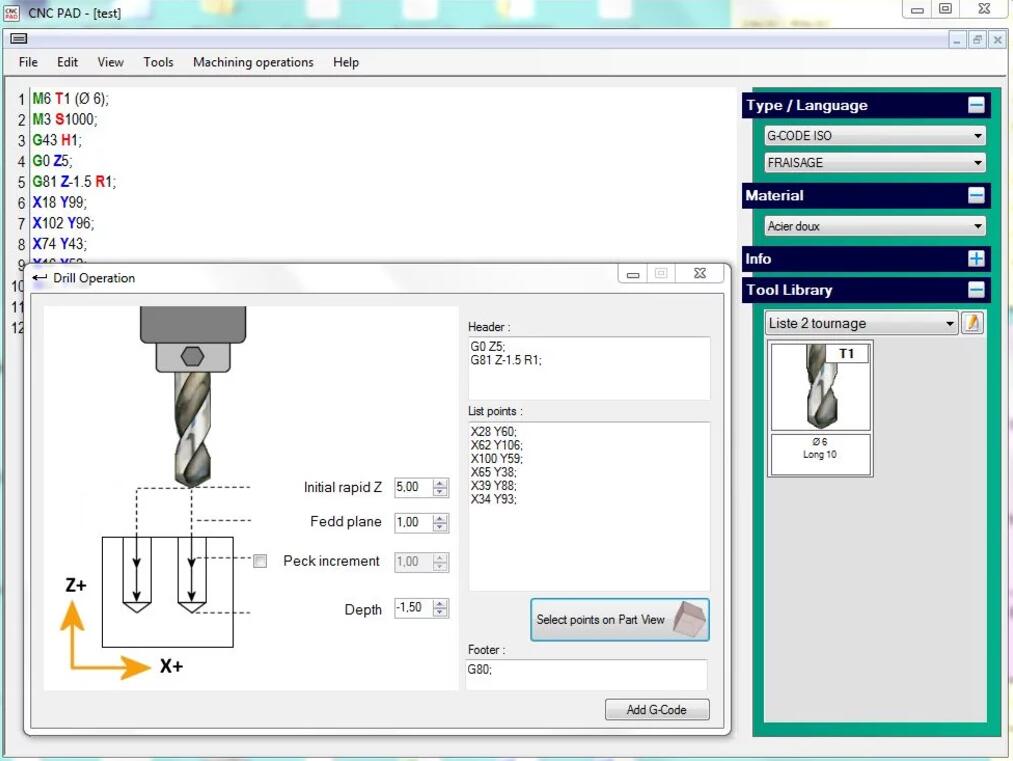This screenshot has height=761, width=1013.
Task: Open the Acier doux material dropdown
Action: pyautogui.click(x=875, y=226)
